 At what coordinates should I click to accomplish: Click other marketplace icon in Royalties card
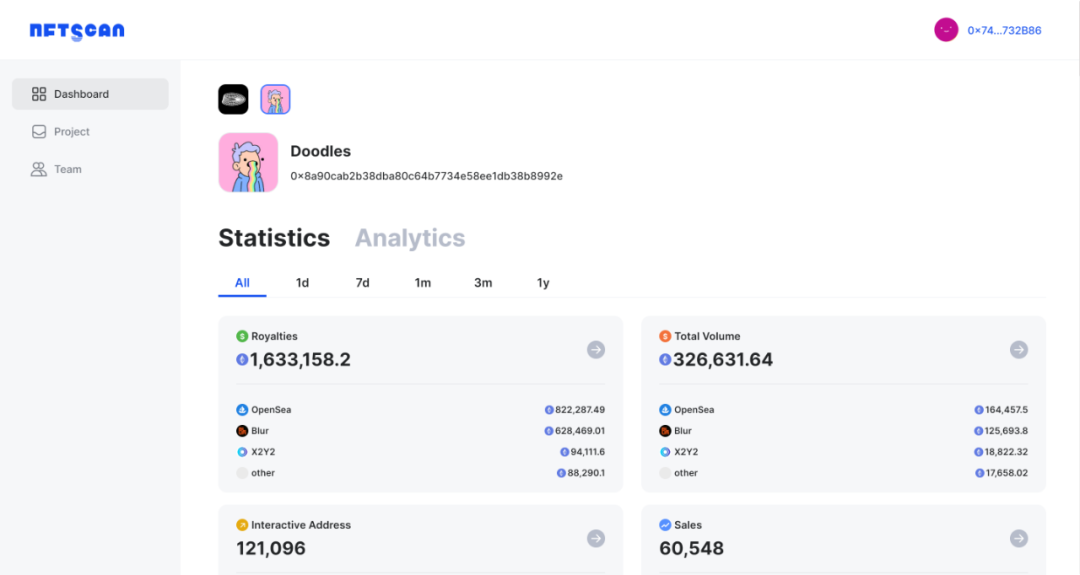242,473
